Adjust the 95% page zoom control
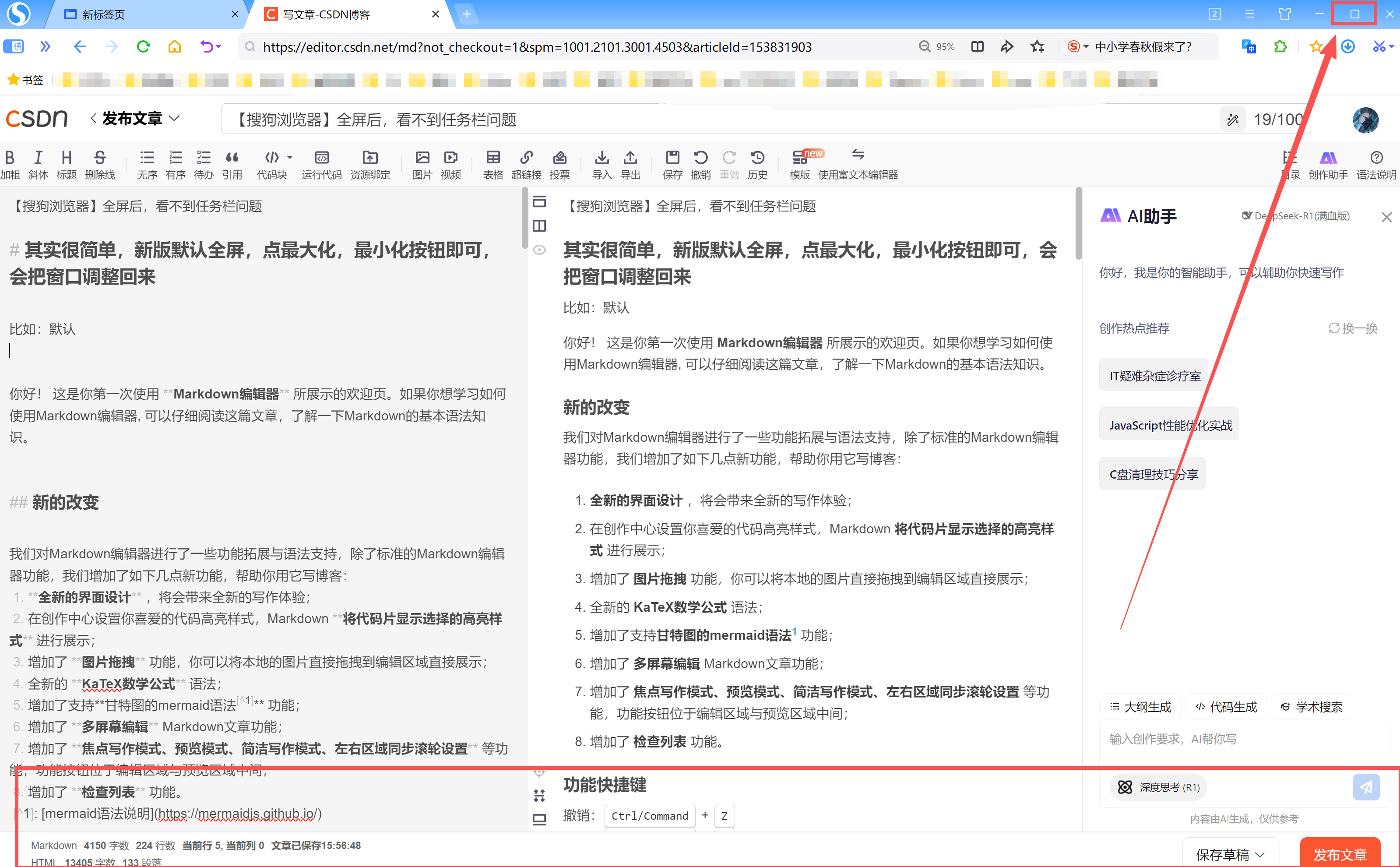The width and height of the screenshot is (1400, 867). click(x=936, y=46)
